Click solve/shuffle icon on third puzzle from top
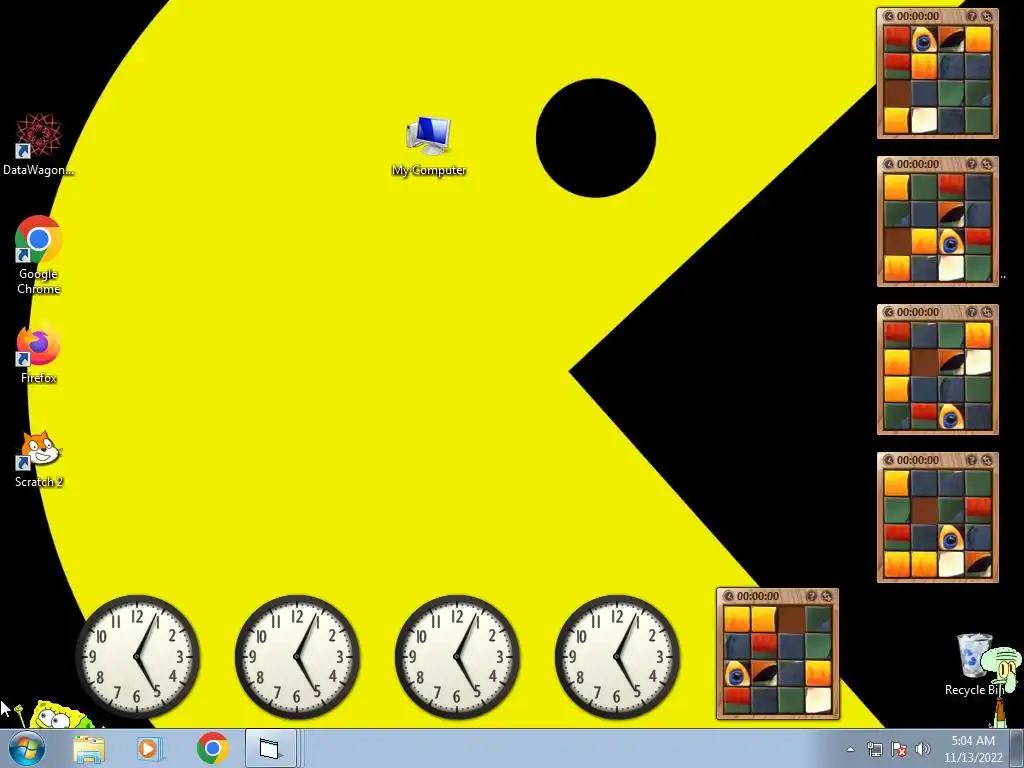 986,312
